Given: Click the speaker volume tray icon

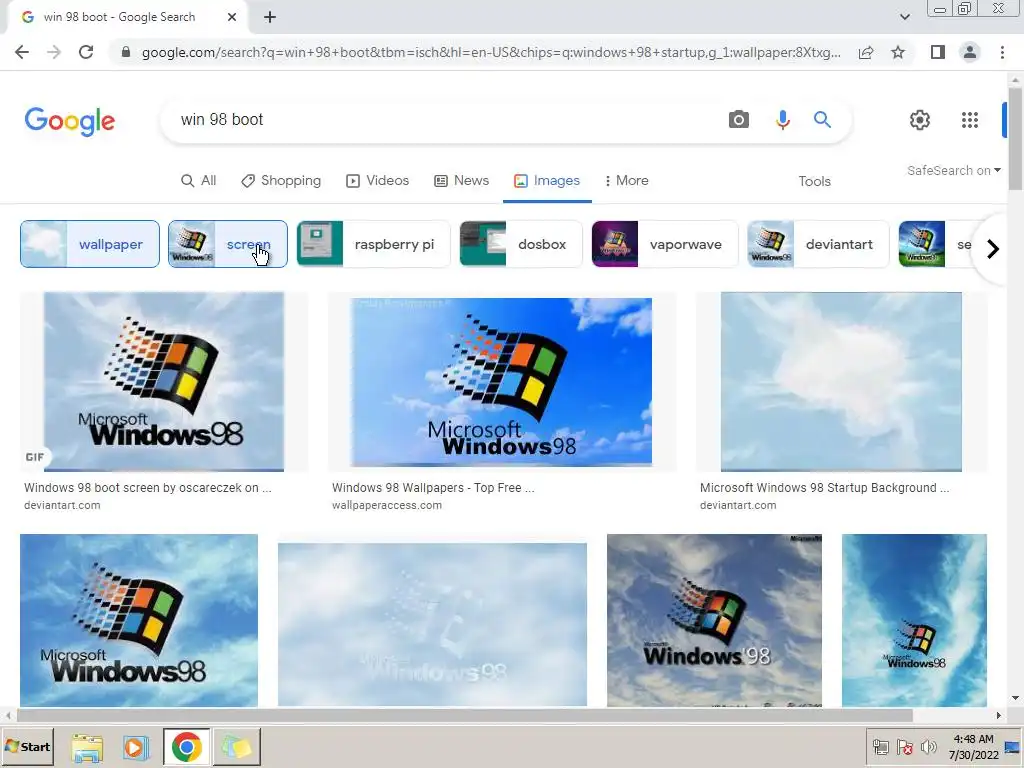Looking at the screenshot, I should tap(928, 747).
